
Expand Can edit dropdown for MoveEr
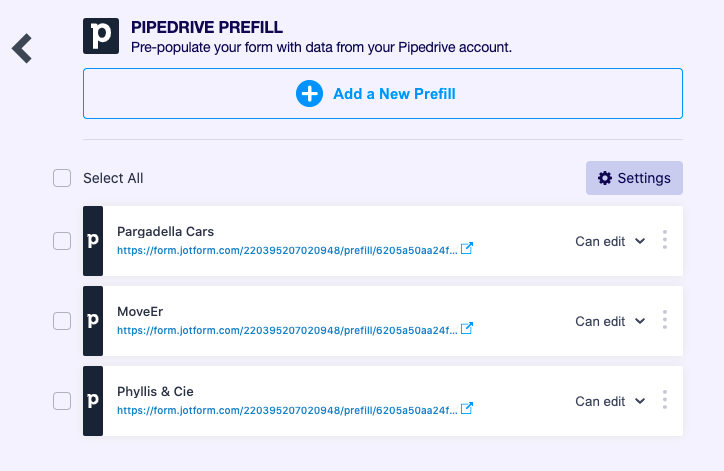(x=610, y=321)
